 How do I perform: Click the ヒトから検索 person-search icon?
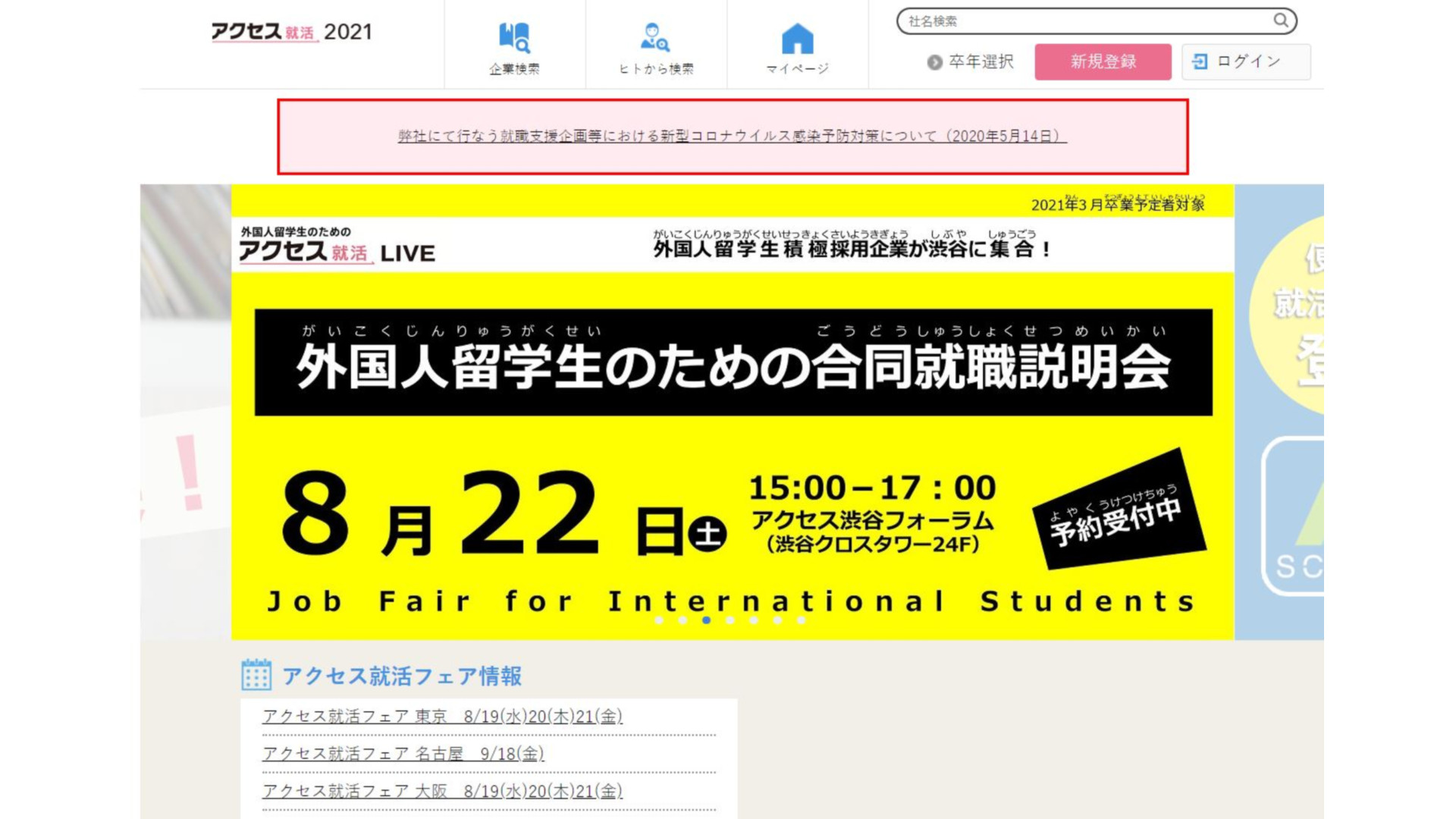point(655,37)
